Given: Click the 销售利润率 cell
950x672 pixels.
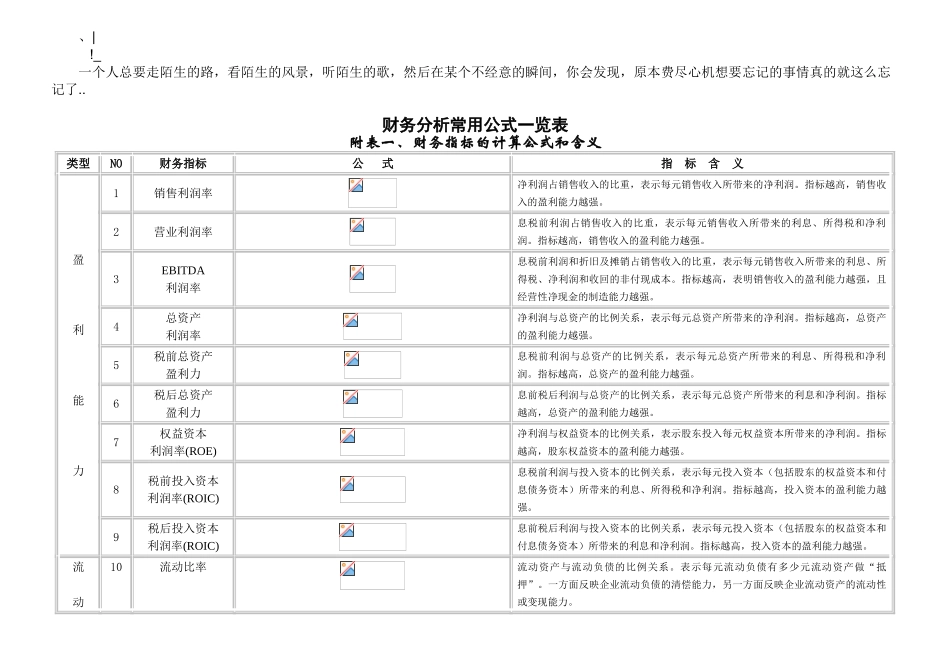Looking at the screenshot, I should point(183,193).
